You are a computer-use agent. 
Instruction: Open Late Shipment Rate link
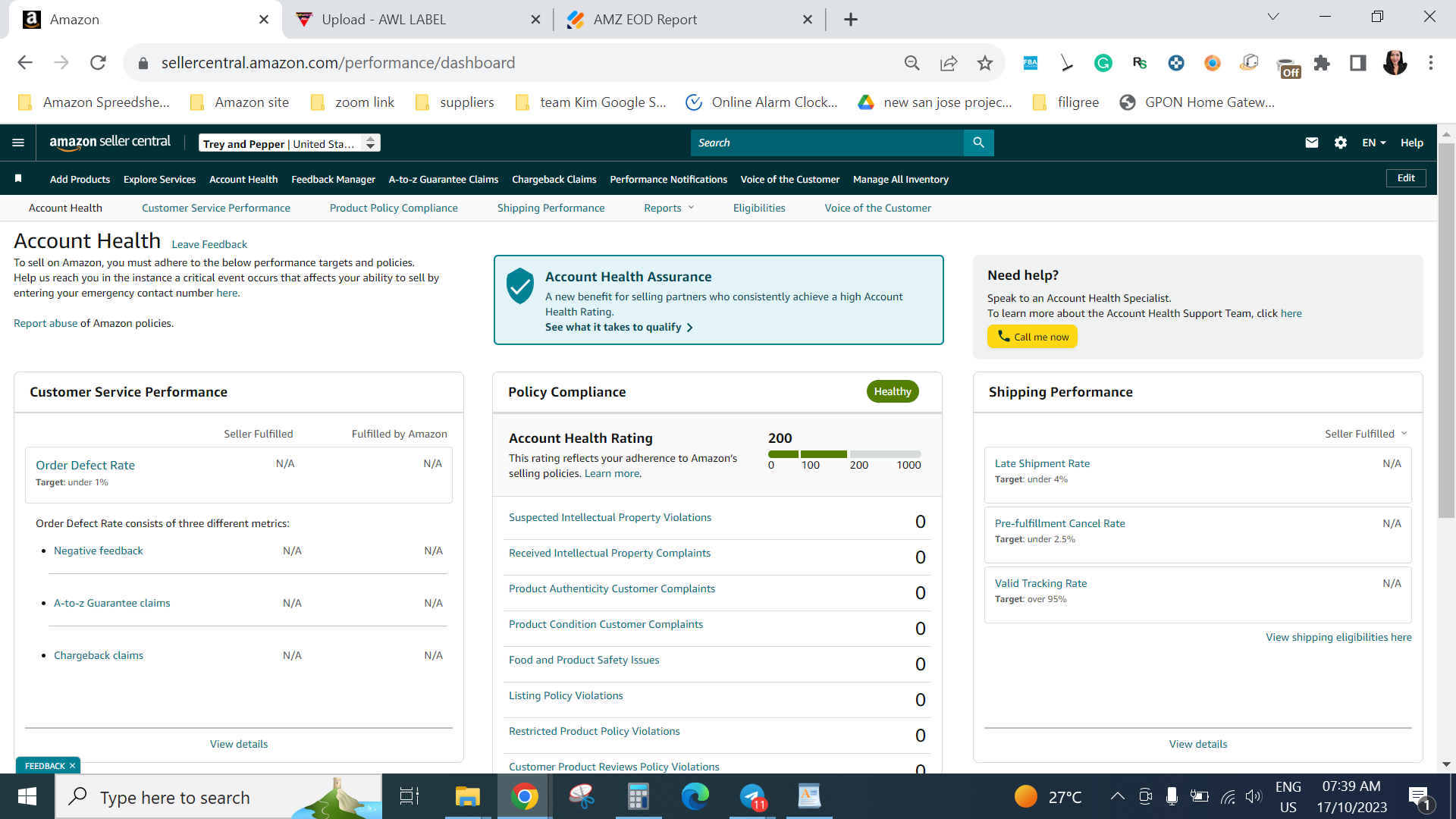point(1042,463)
